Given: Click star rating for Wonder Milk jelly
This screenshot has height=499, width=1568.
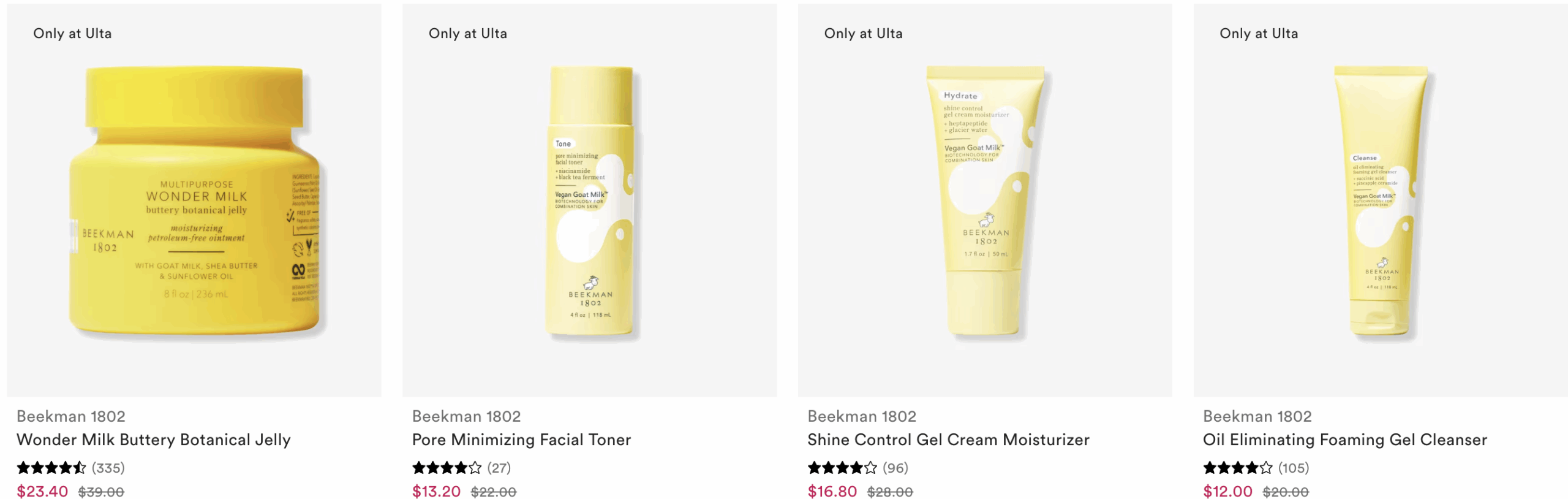Looking at the screenshot, I should [51, 468].
